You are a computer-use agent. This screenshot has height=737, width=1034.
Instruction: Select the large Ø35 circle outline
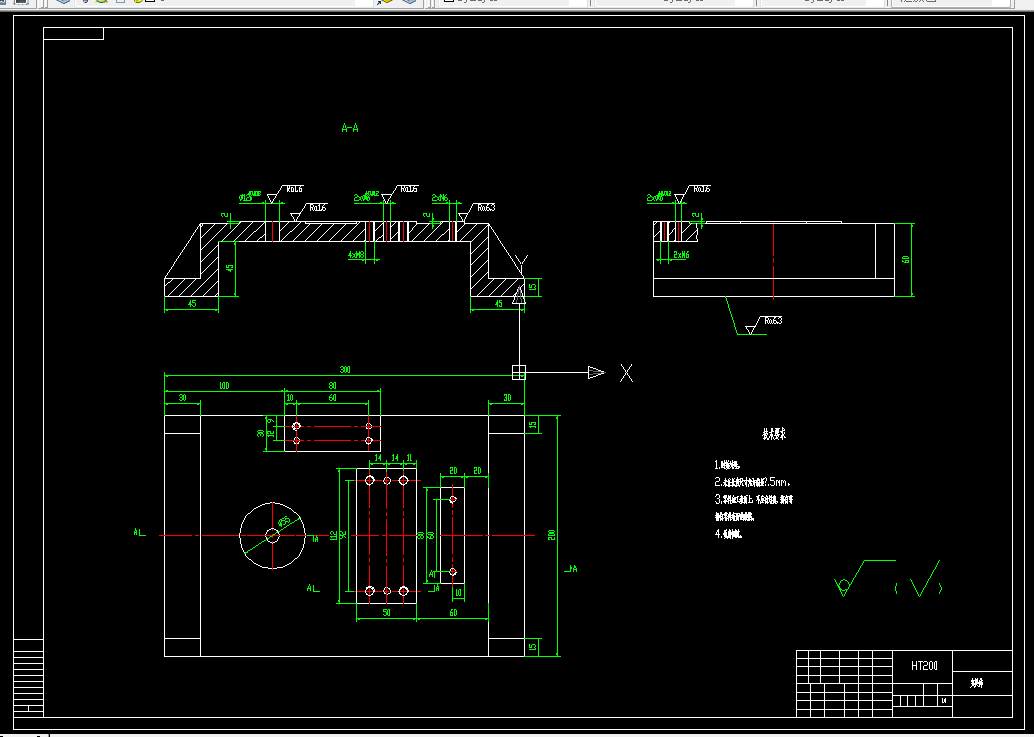click(x=272, y=535)
